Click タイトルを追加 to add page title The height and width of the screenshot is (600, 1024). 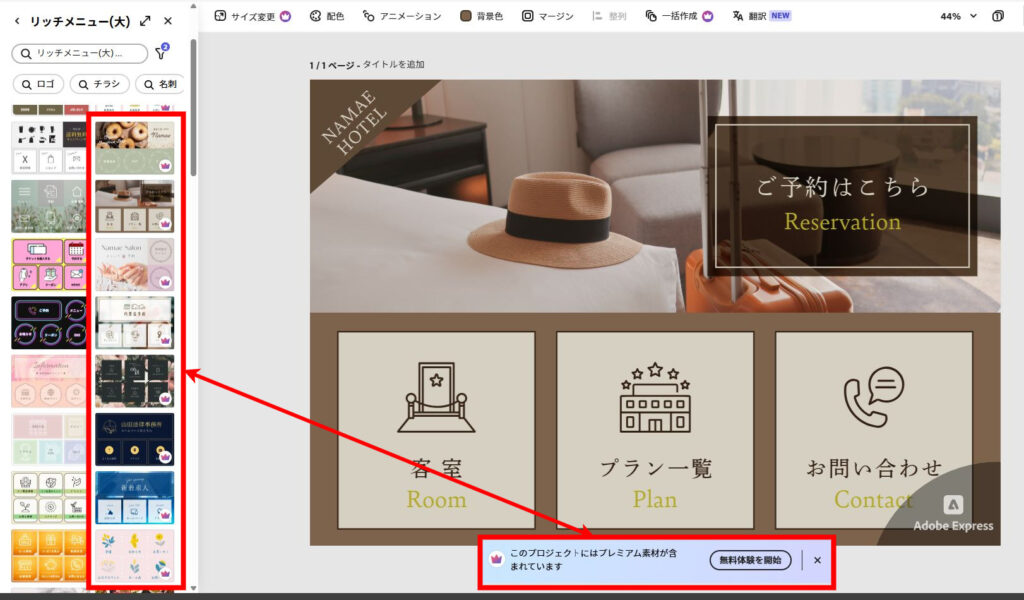click(x=394, y=64)
